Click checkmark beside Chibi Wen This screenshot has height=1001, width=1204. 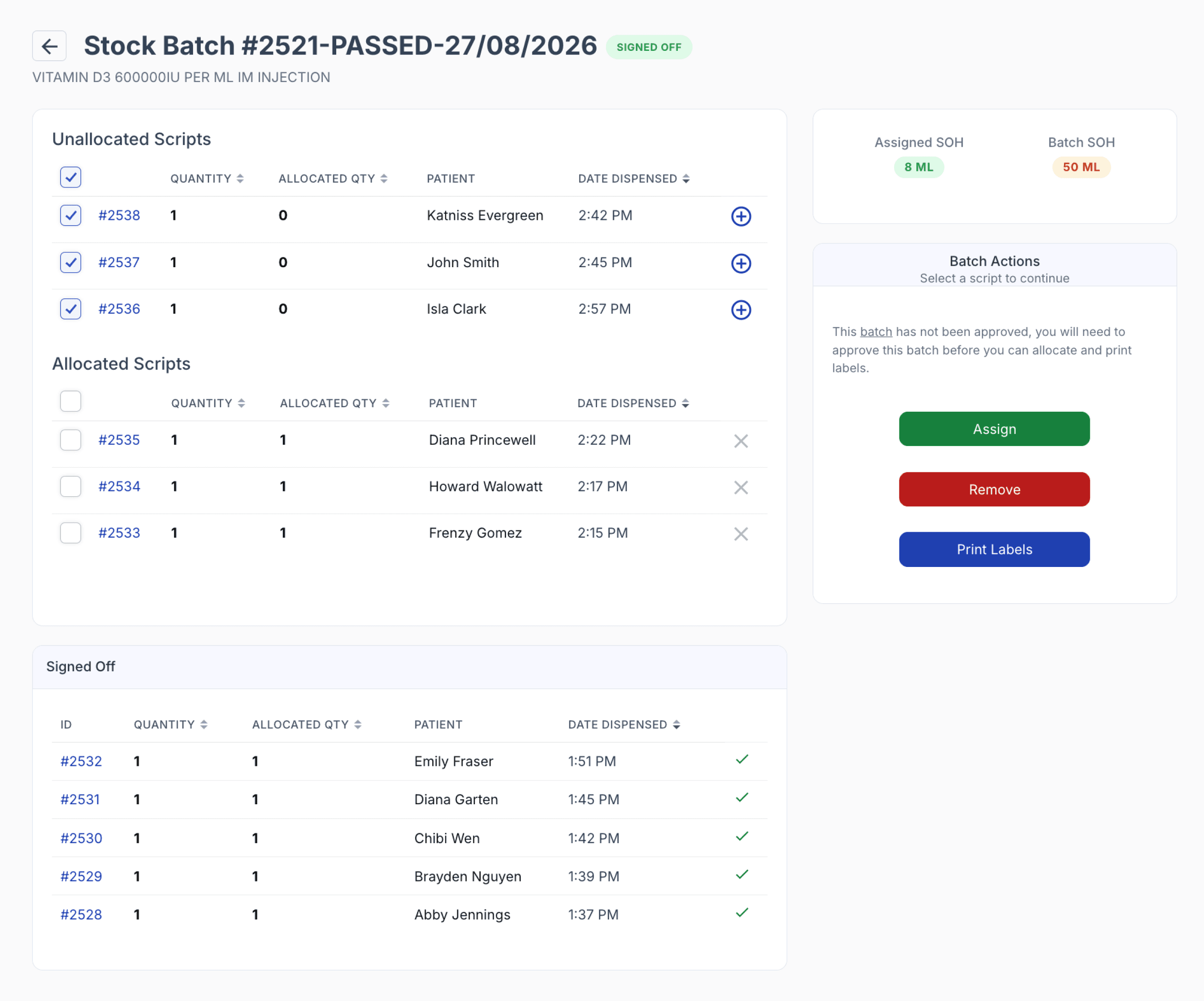[742, 836]
